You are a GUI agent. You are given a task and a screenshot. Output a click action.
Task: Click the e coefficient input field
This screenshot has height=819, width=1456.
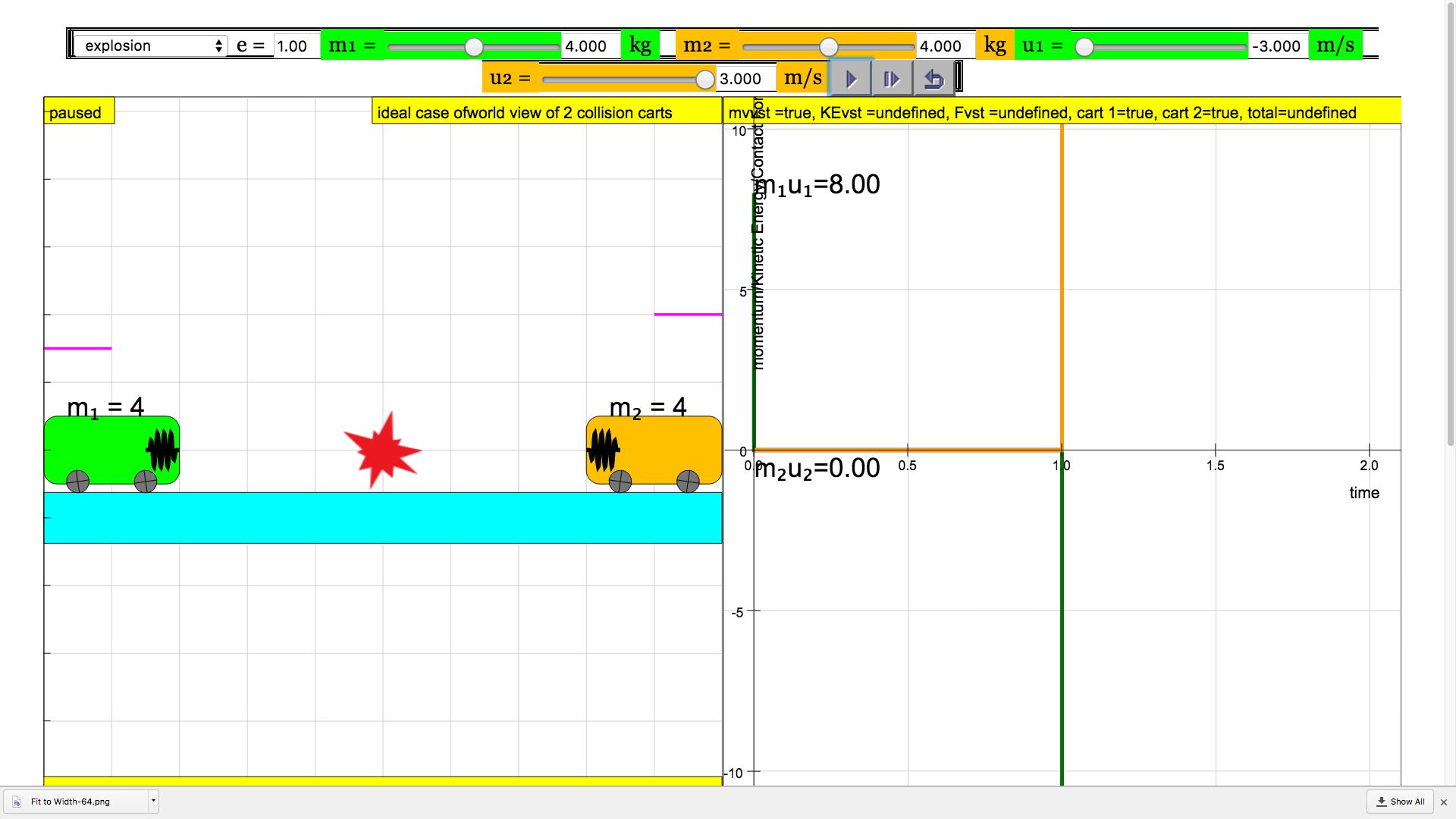coord(296,45)
